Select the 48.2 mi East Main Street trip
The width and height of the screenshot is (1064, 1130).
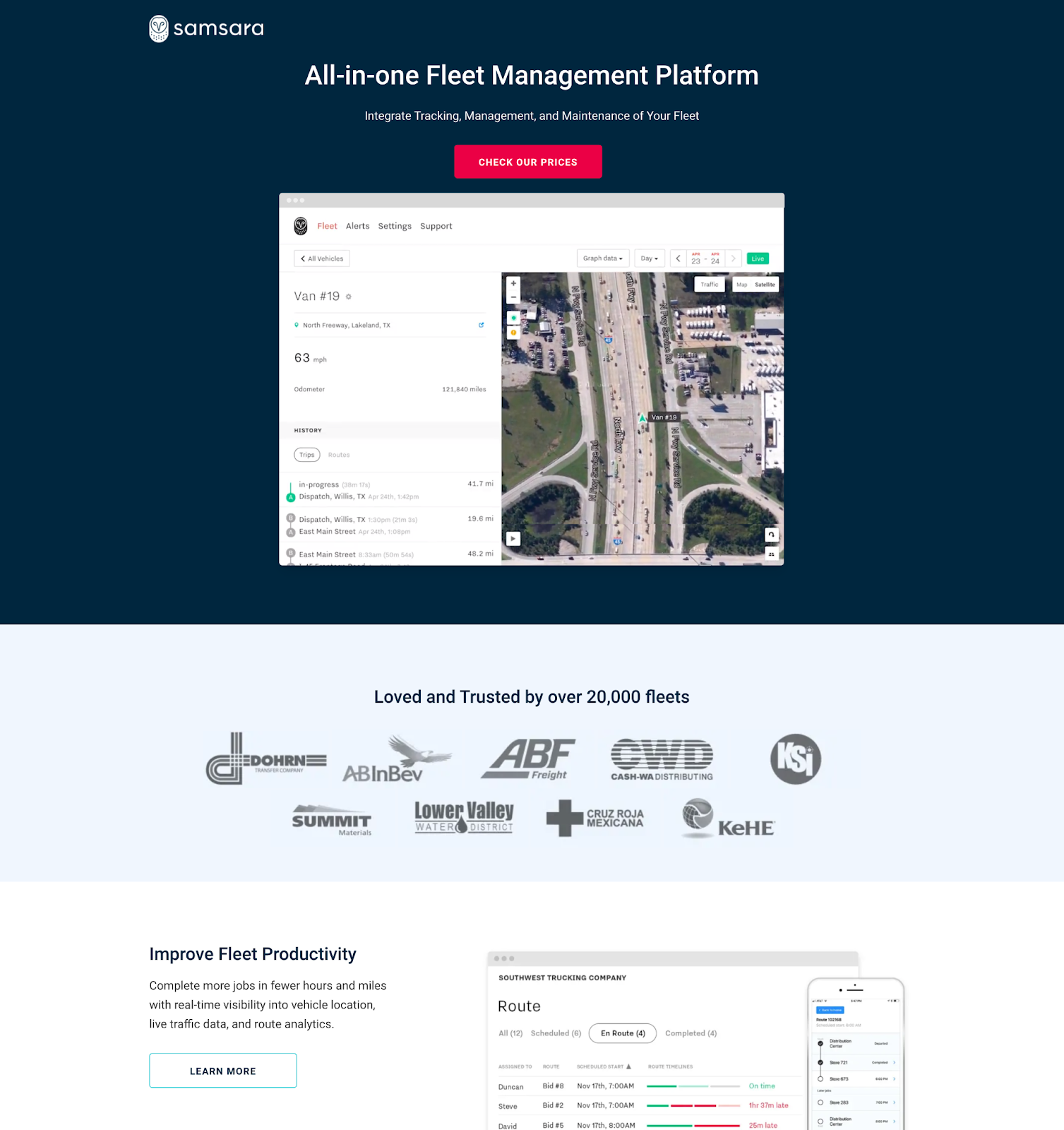pos(390,554)
